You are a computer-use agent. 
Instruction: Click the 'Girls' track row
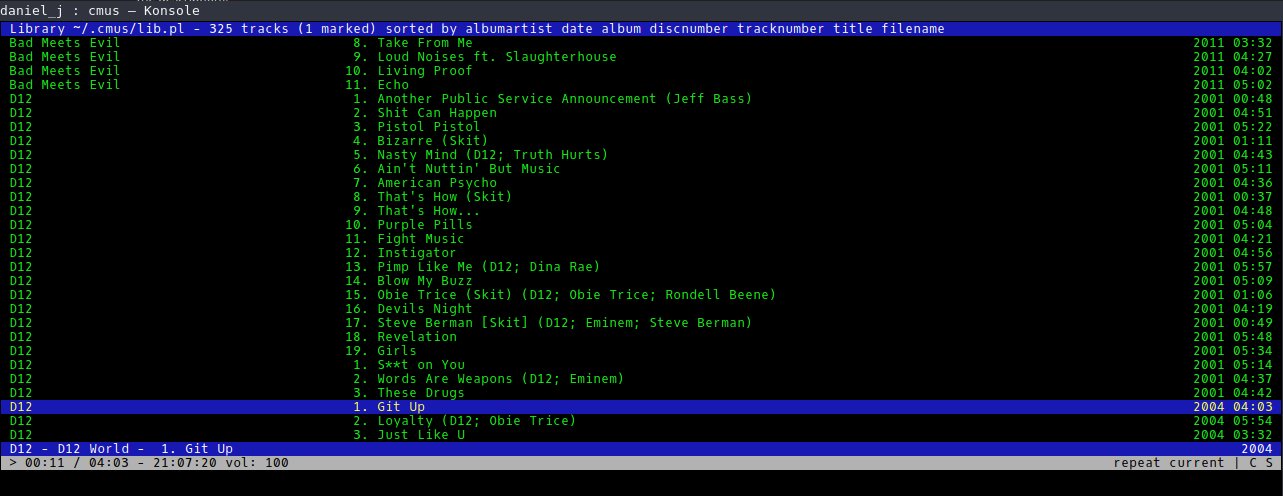point(641,351)
